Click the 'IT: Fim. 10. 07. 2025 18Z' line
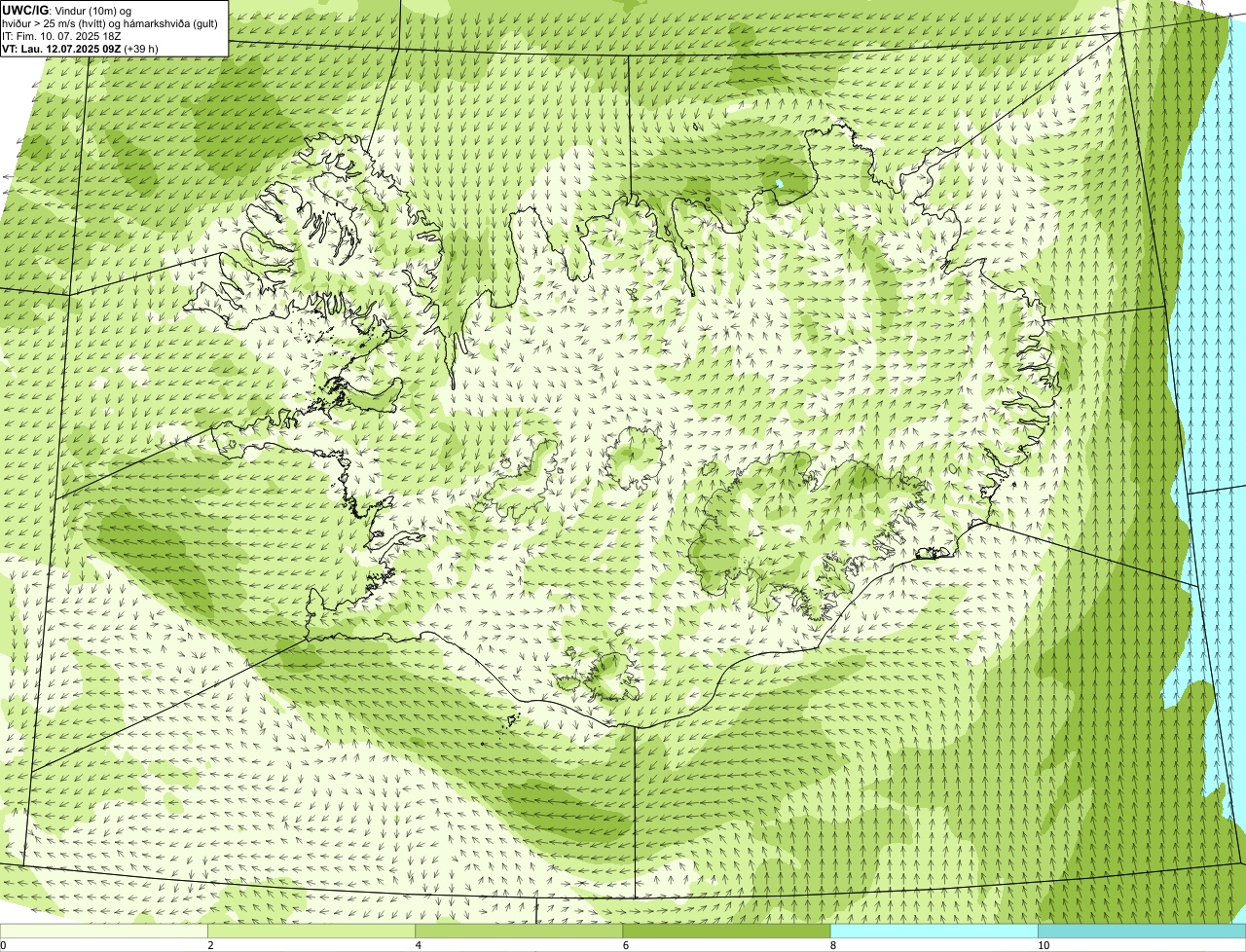Image resolution: width=1246 pixels, height=952 pixels. click(60, 36)
